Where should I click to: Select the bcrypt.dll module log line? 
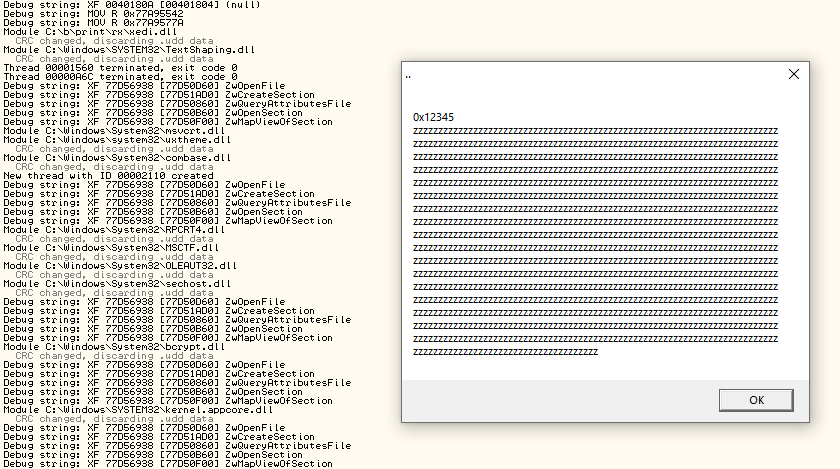tap(114, 347)
